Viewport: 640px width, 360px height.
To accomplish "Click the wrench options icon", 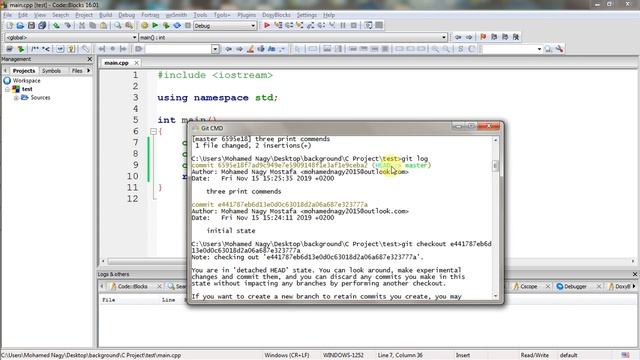I will [559, 49].
